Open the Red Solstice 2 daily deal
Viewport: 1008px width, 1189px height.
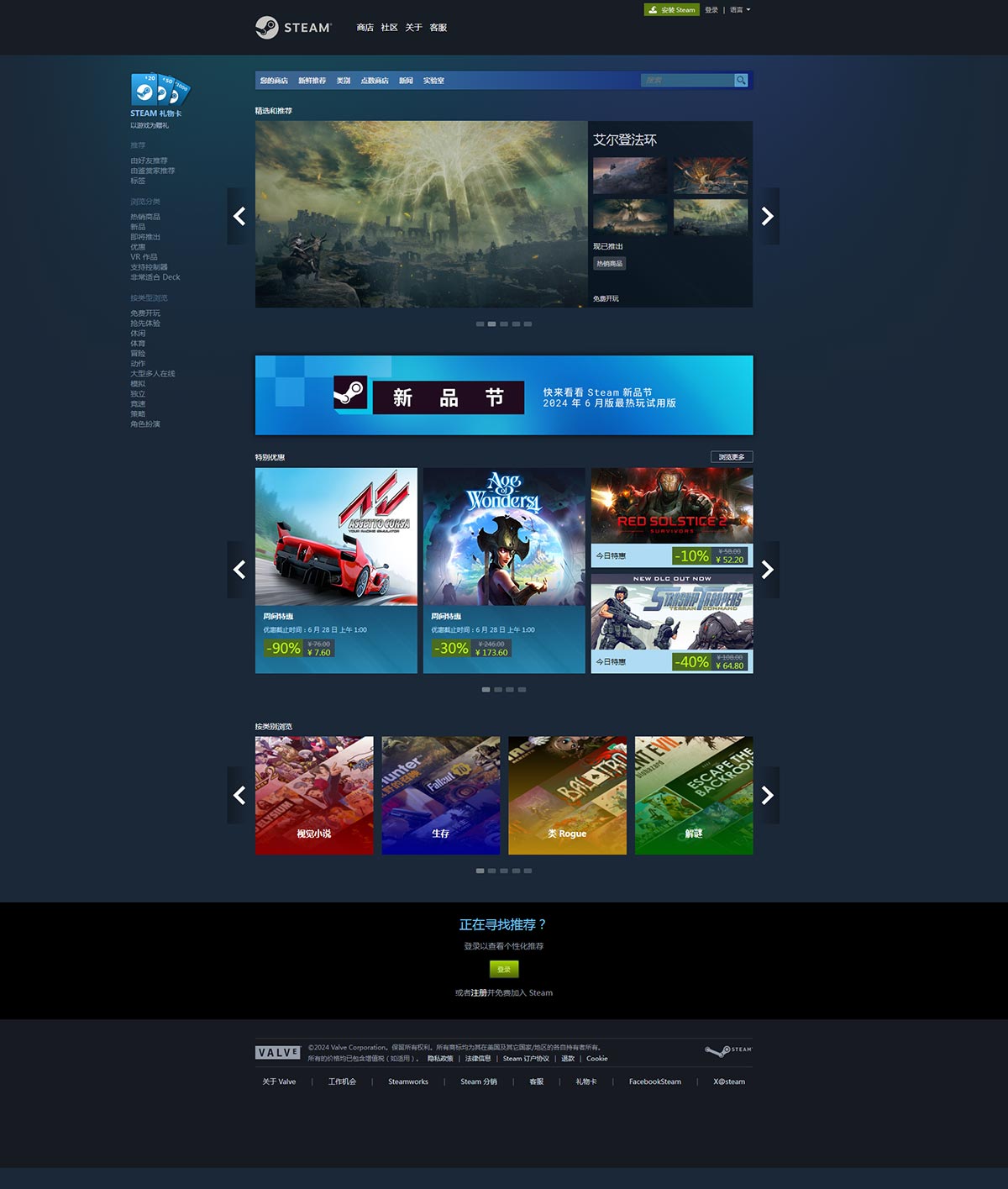(672, 517)
